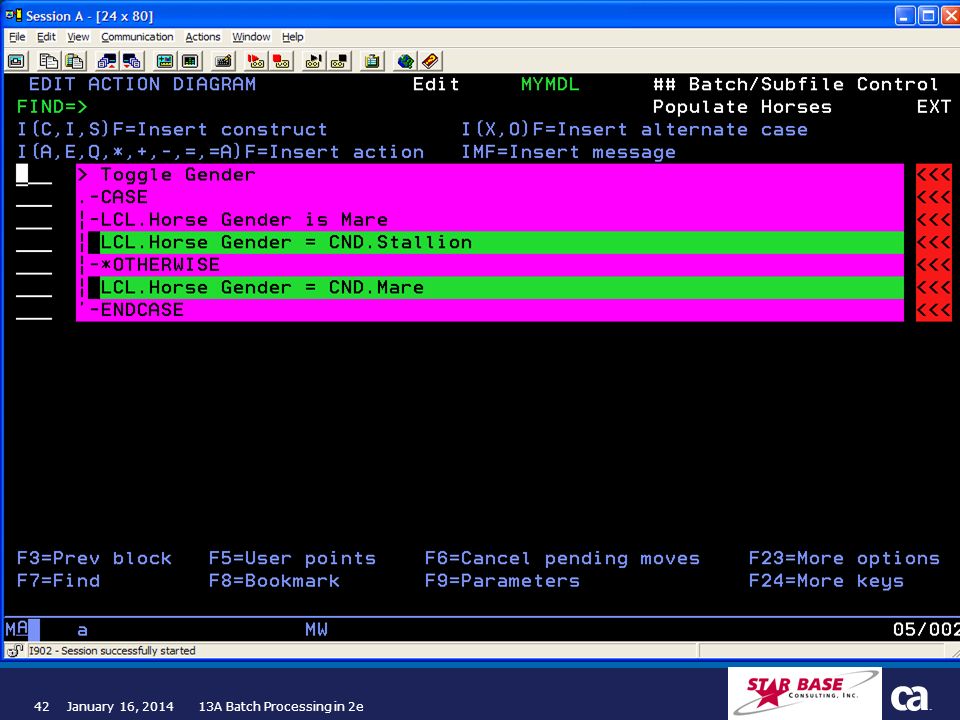Open the help book icon
The height and width of the screenshot is (720, 960).
(x=430, y=61)
